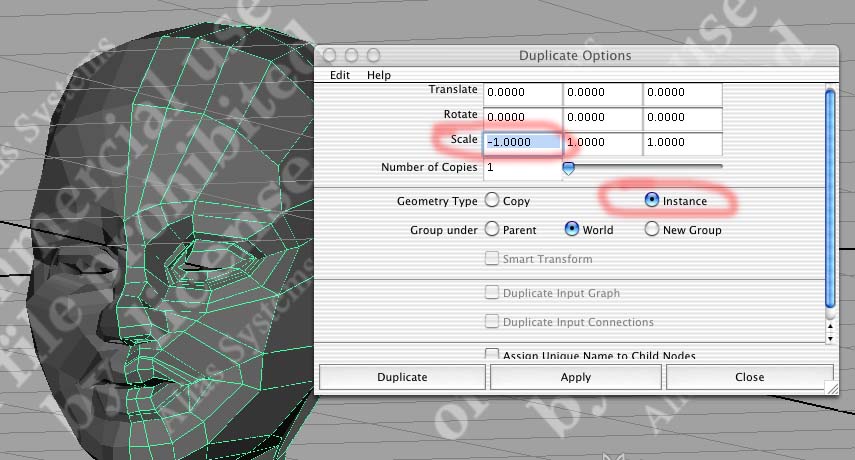Open the Help menu

point(378,75)
